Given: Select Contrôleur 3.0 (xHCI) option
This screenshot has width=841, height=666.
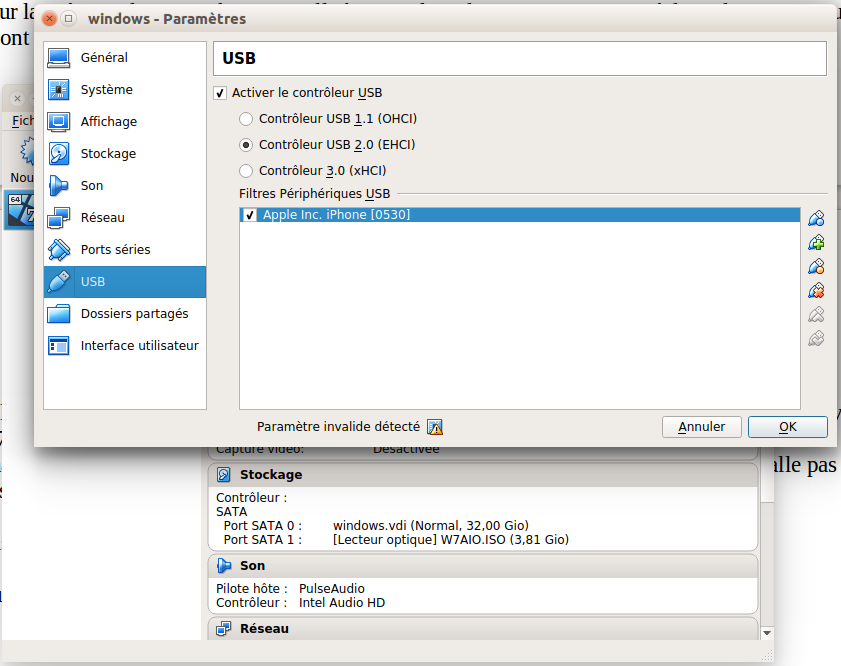Looking at the screenshot, I should [x=246, y=171].
